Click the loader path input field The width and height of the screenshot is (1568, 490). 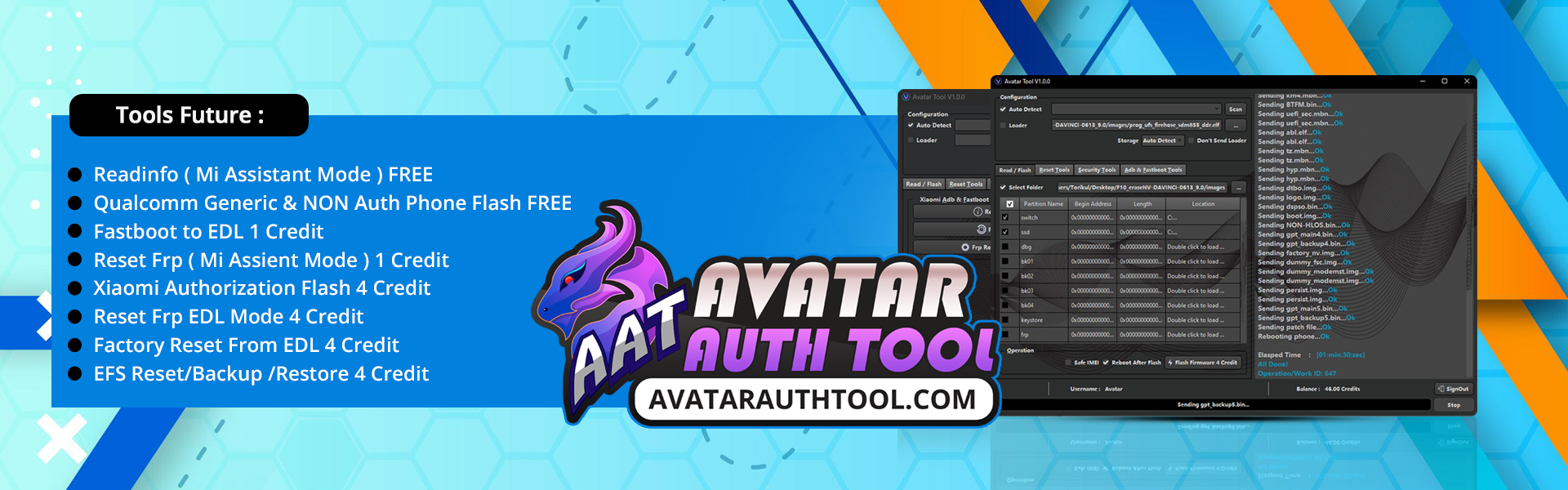pyautogui.click(x=1136, y=126)
